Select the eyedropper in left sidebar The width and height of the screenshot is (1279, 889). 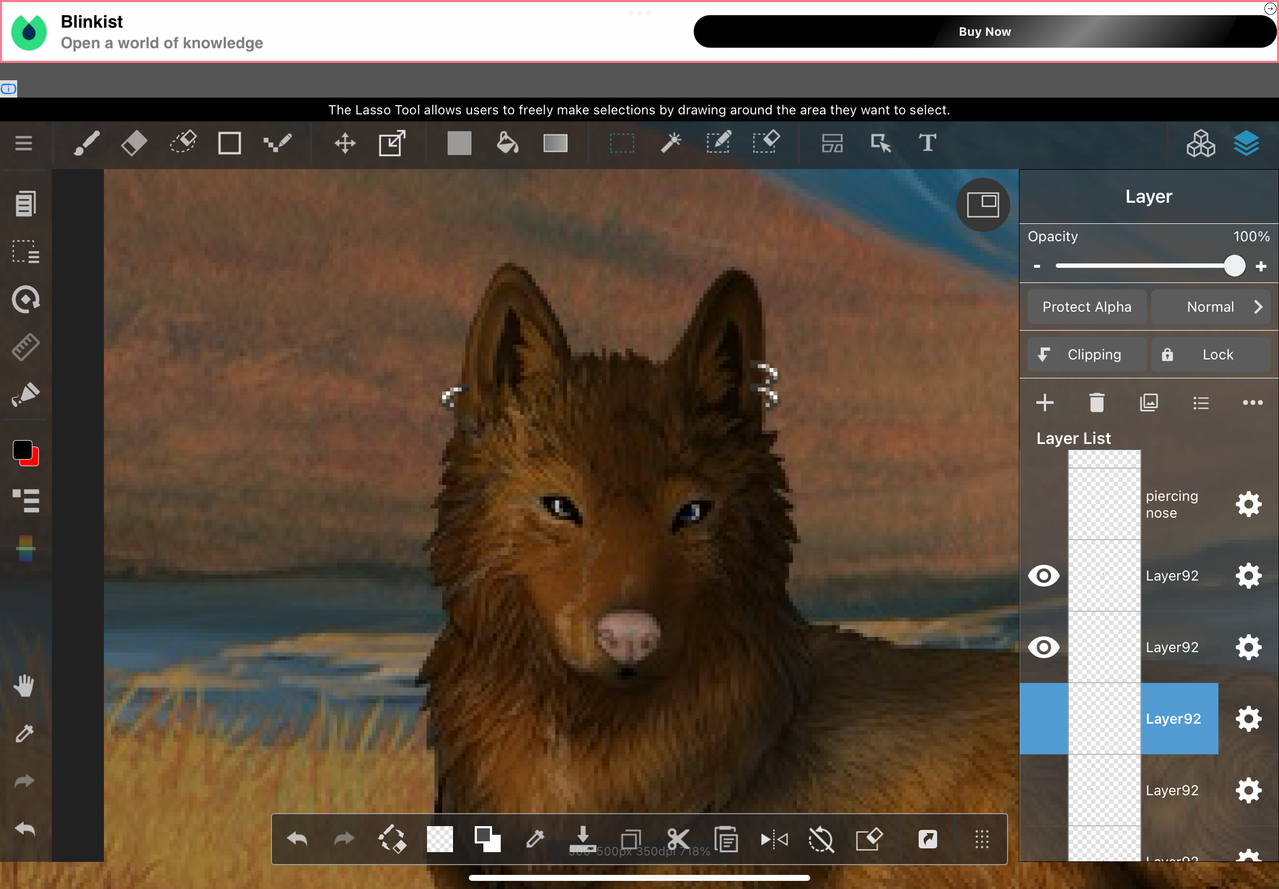[25, 734]
